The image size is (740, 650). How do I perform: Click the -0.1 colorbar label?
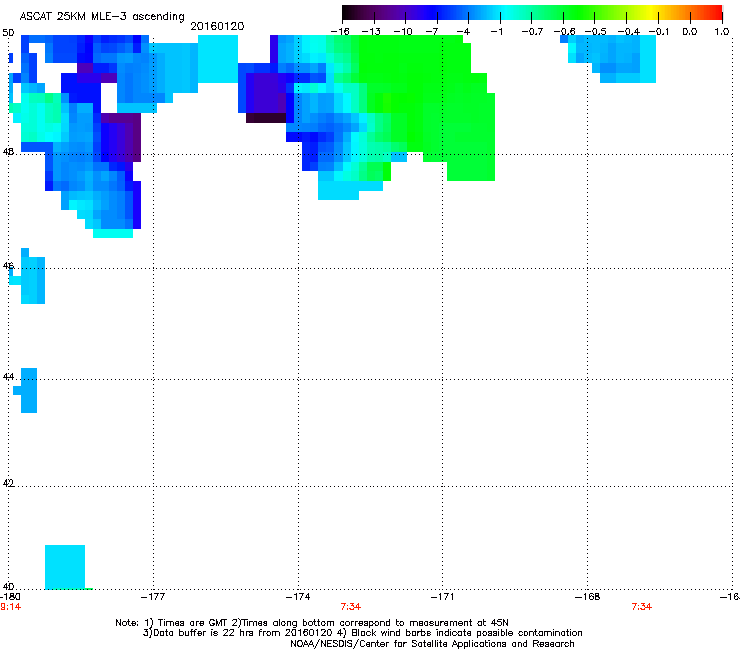[659, 32]
